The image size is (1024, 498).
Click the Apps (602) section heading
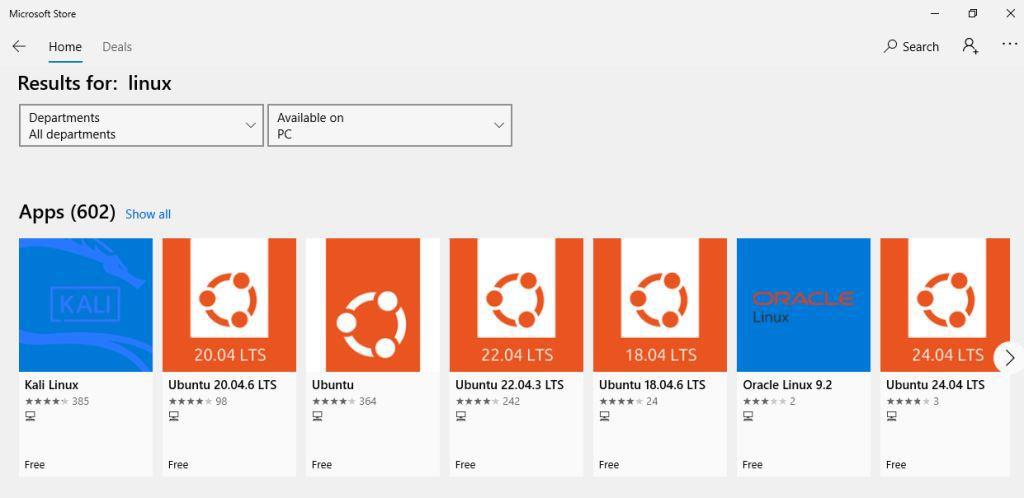(x=67, y=212)
